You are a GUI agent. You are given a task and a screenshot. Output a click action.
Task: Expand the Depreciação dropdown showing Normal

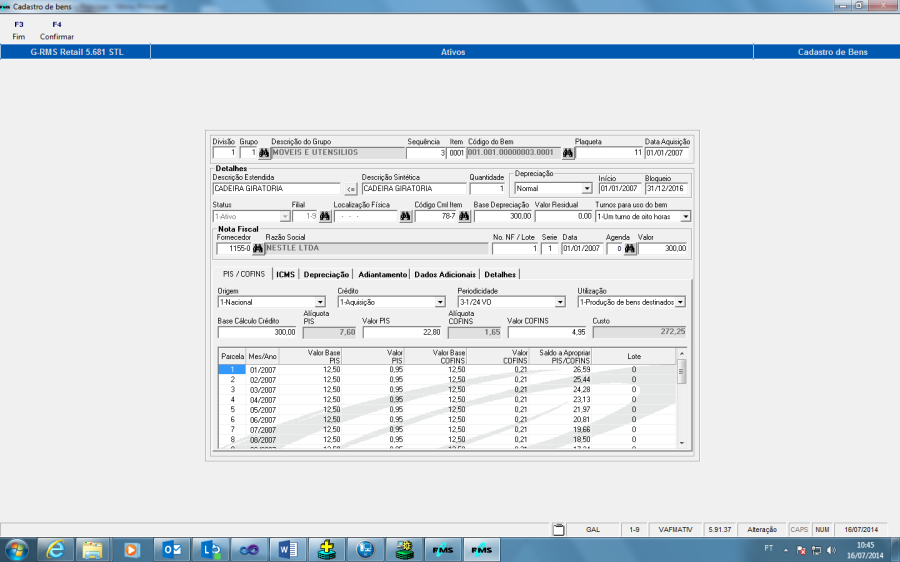pos(587,188)
